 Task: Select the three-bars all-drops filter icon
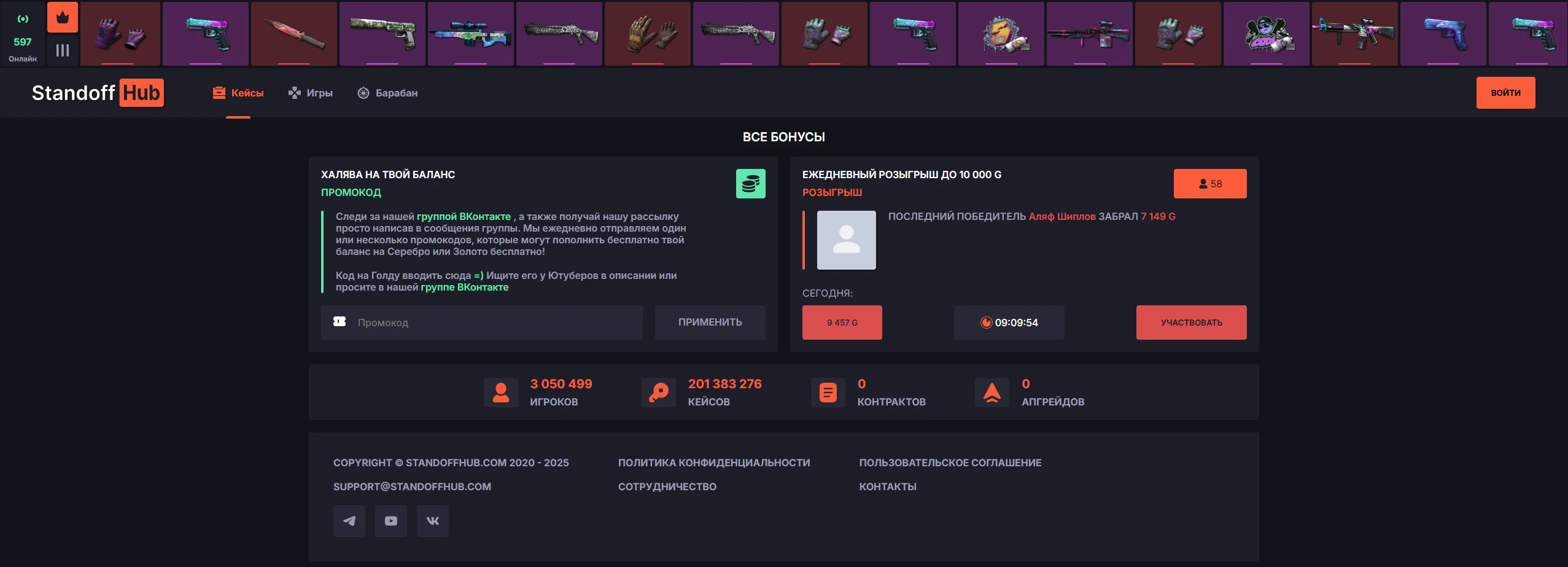point(63,50)
